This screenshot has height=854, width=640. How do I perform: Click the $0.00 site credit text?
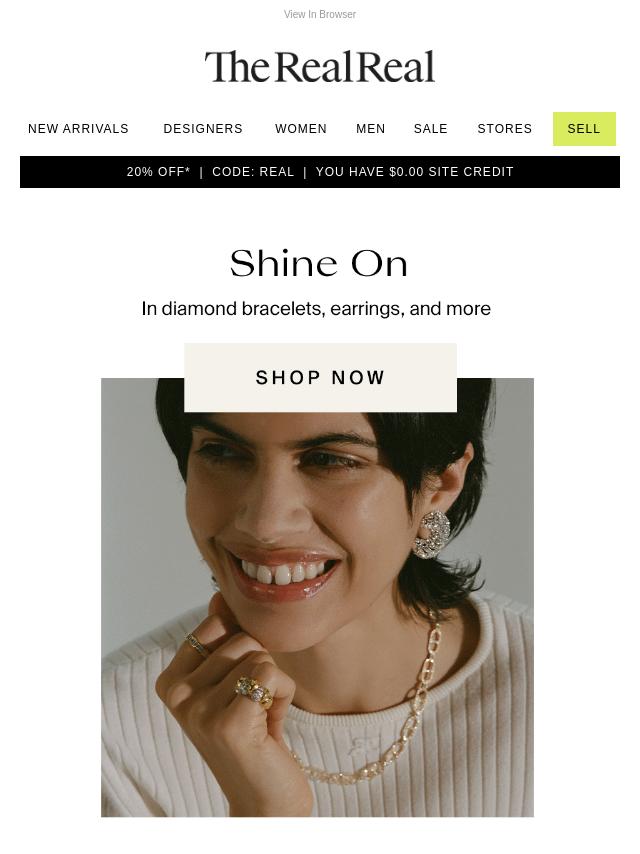[x=415, y=172]
